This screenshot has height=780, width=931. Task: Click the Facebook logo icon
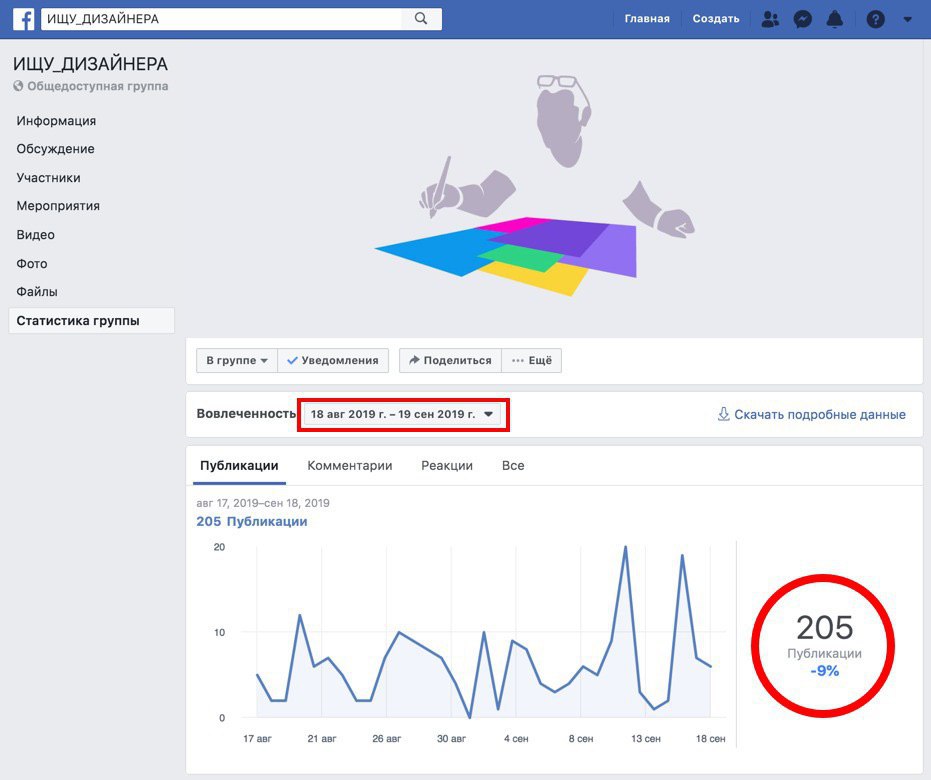click(x=24, y=18)
